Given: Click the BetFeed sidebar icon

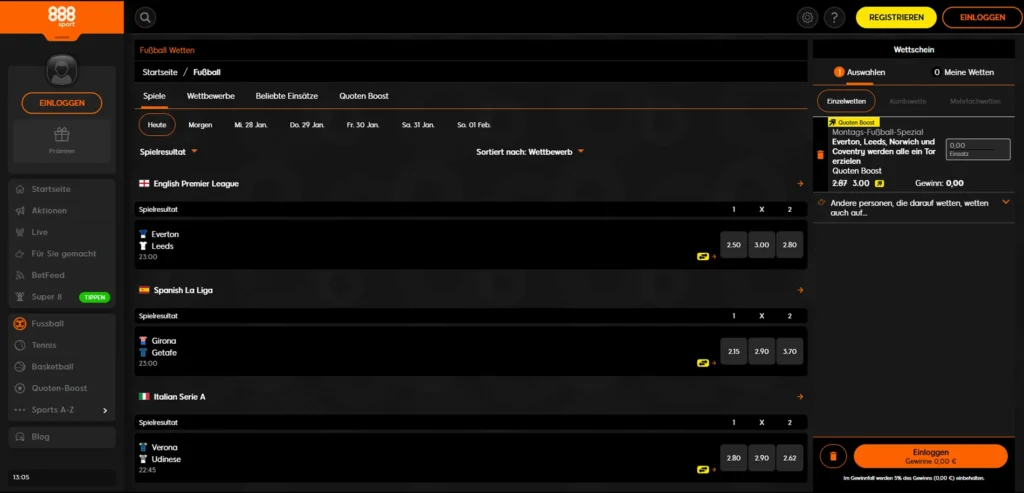Looking at the screenshot, I should [x=20, y=276].
